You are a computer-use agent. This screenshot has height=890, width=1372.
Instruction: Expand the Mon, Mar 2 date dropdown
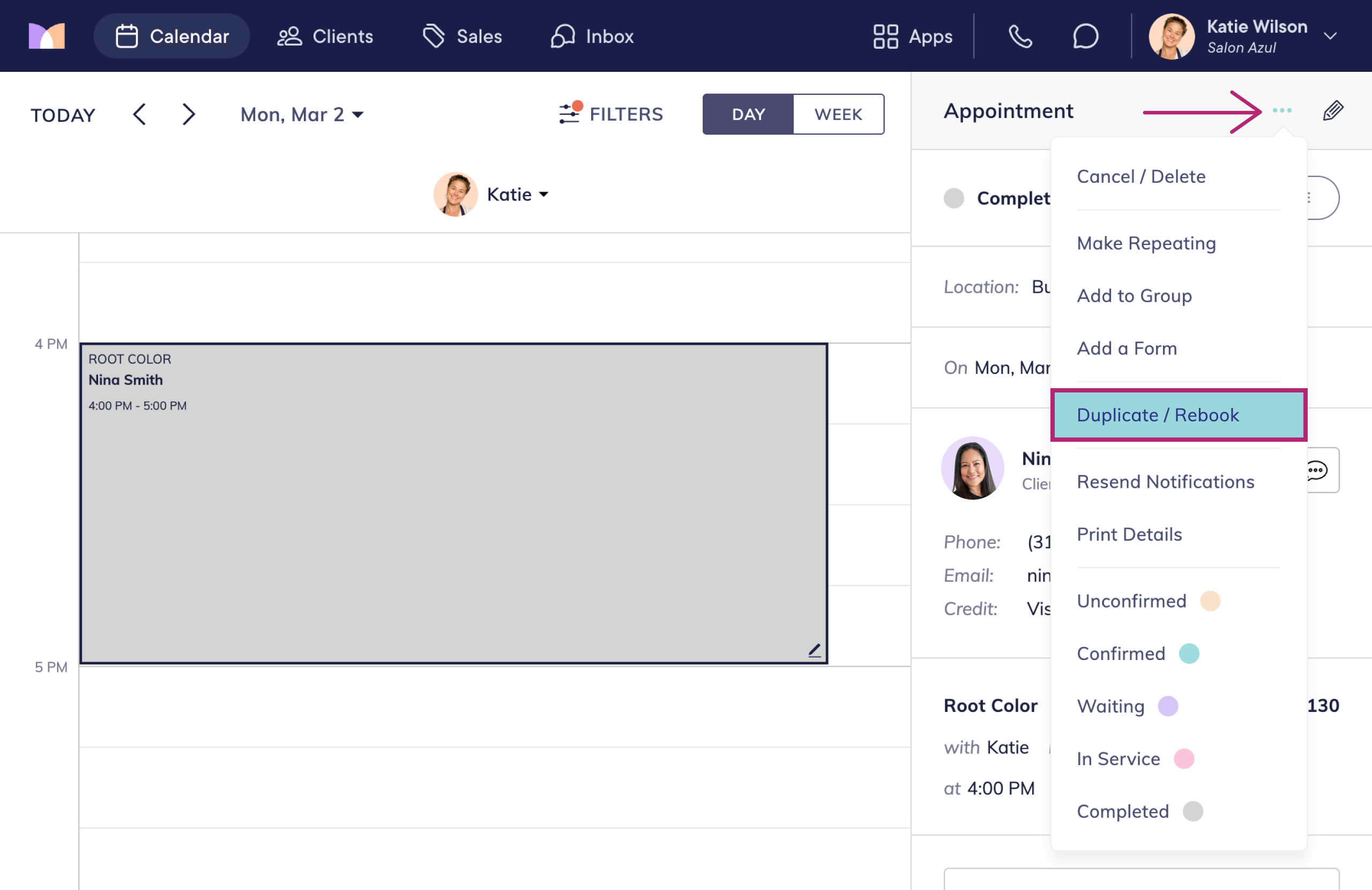302,114
